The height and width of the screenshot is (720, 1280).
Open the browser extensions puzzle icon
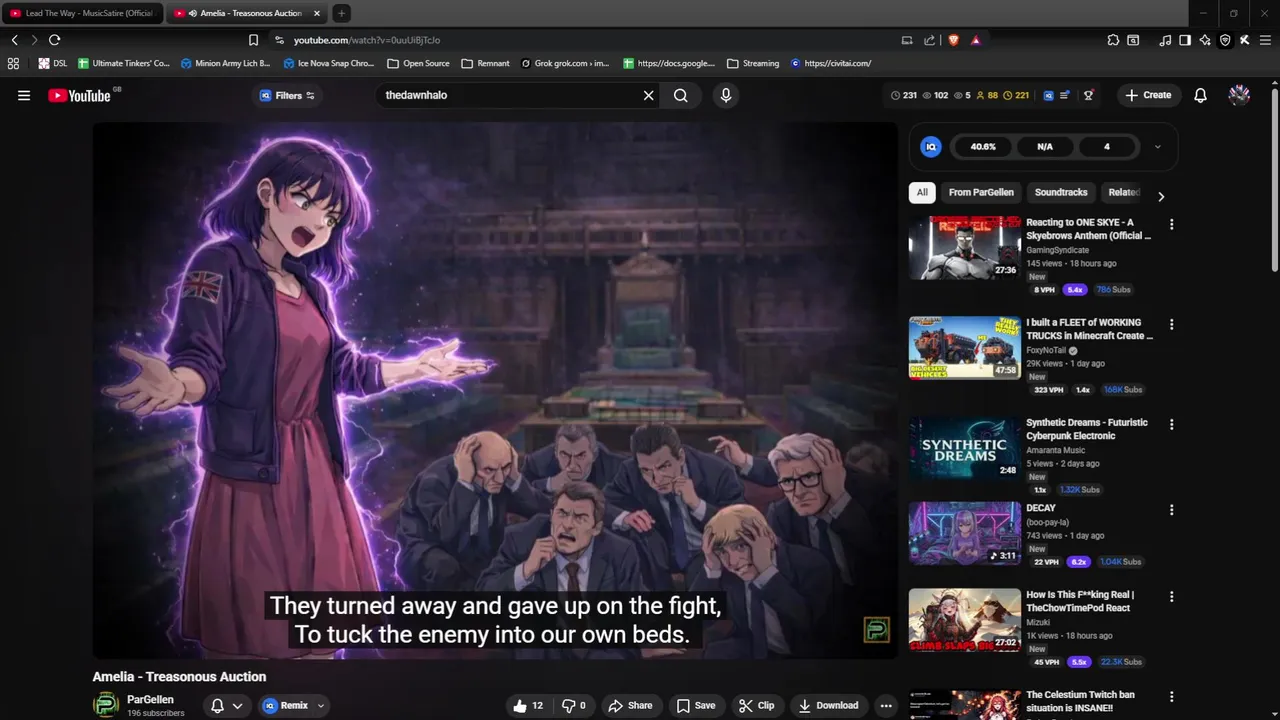coord(1113,40)
